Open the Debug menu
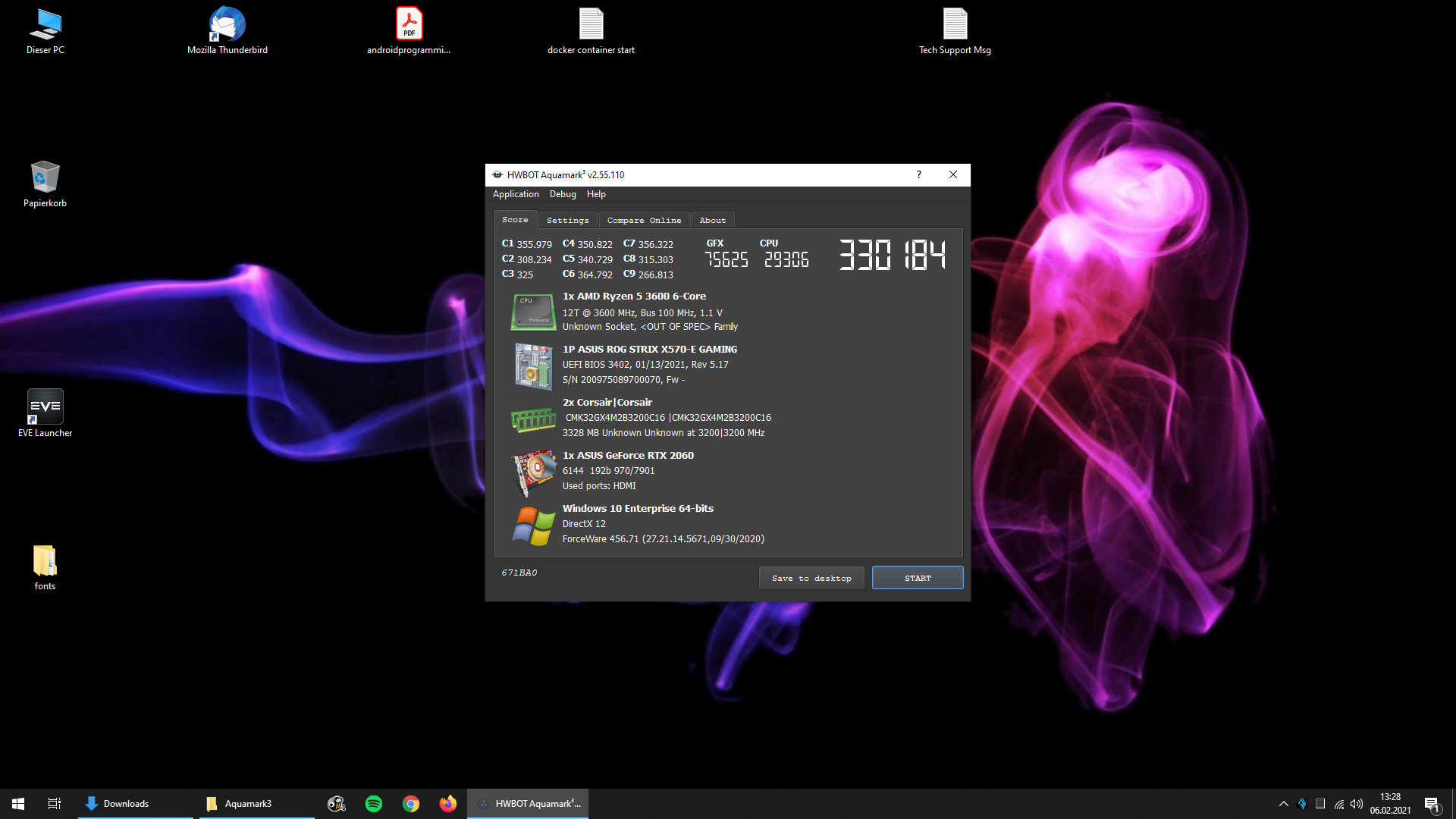Image resolution: width=1456 pixels, height=819 pixels. pyautogui.click(x=563, y=194)
